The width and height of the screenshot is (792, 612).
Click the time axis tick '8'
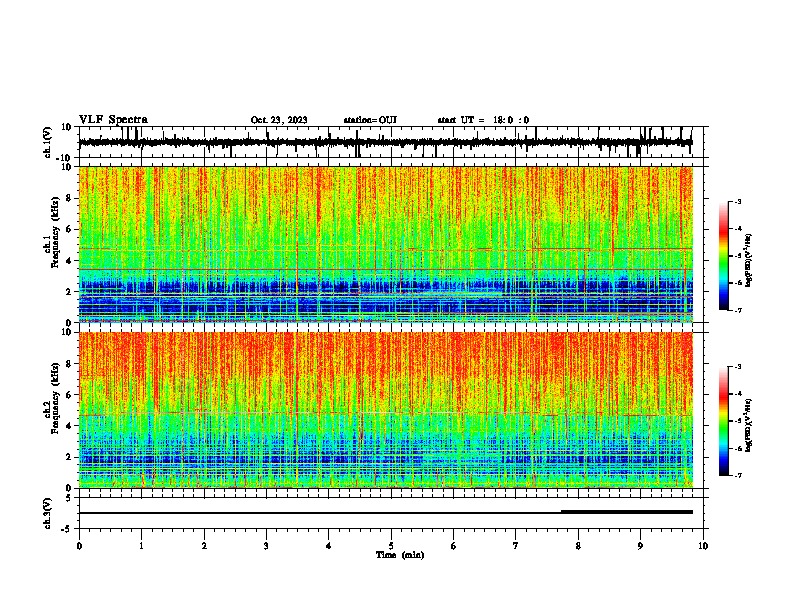pos(578,546)
